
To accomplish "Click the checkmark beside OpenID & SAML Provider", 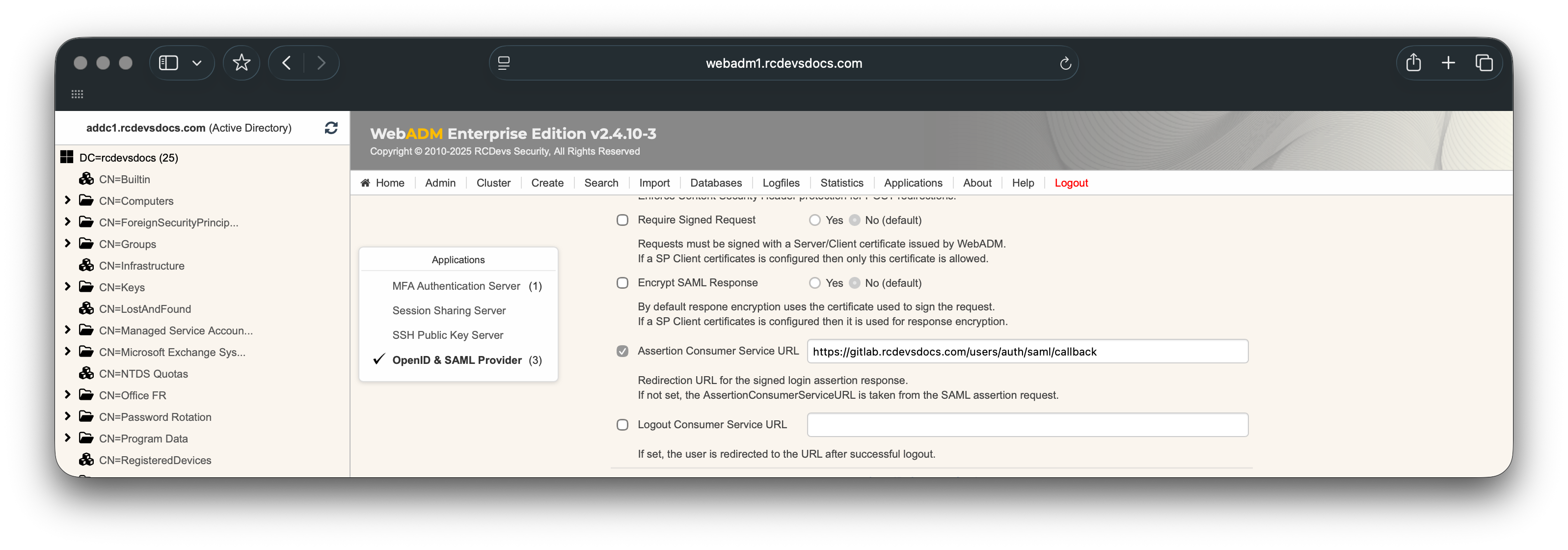I will tap(379, 359).
